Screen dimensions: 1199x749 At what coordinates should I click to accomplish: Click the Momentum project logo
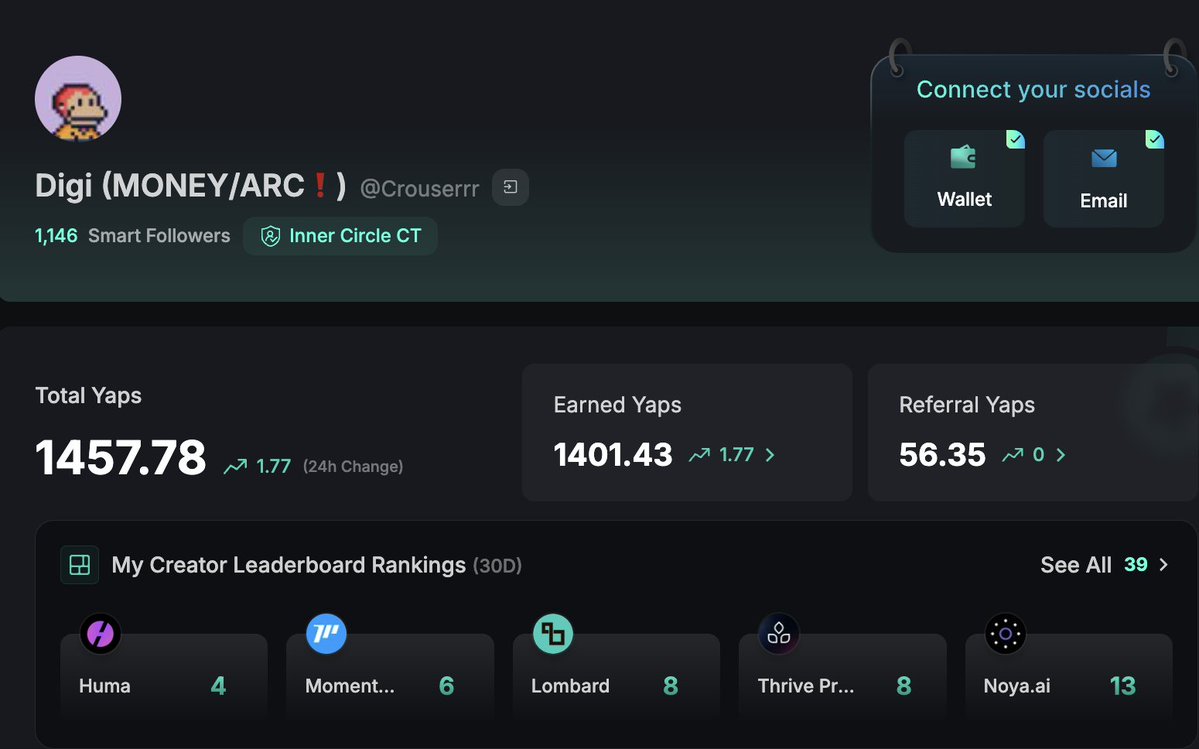pyautogui.click(x=327, y=634)
